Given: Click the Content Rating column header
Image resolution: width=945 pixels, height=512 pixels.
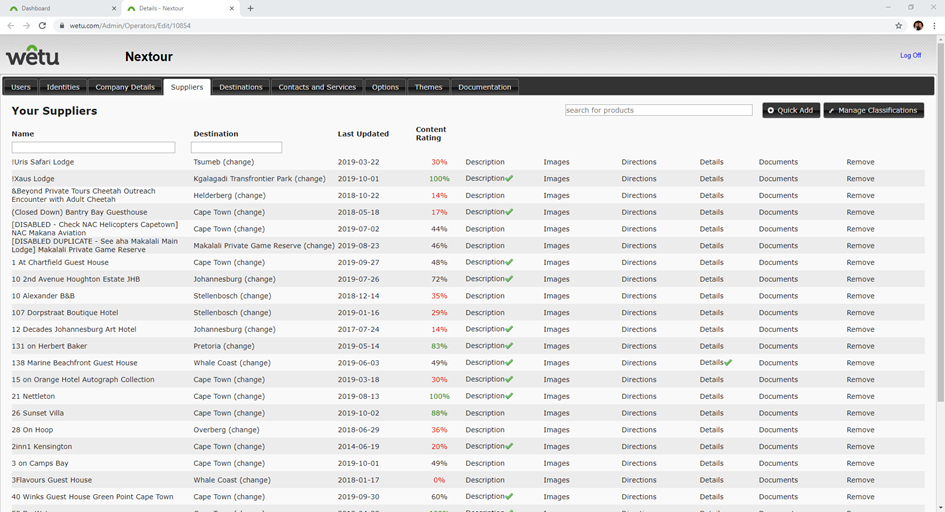Looking at the screenshot, I should point(431,134).
